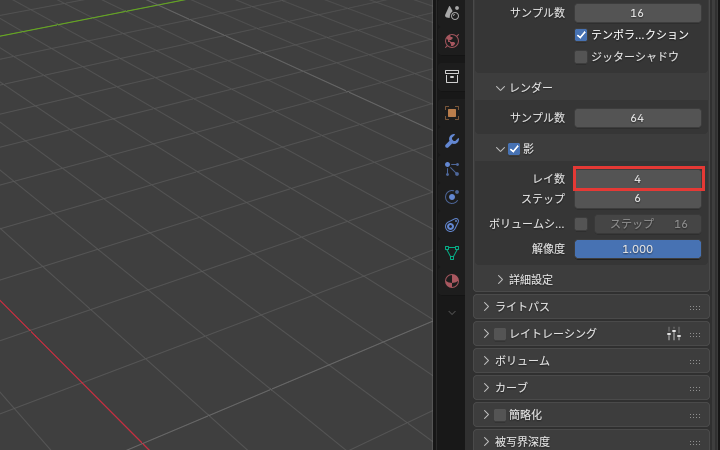Expand the カーブ panel
This screenshot has width=720, height=450.
(486, 388)
